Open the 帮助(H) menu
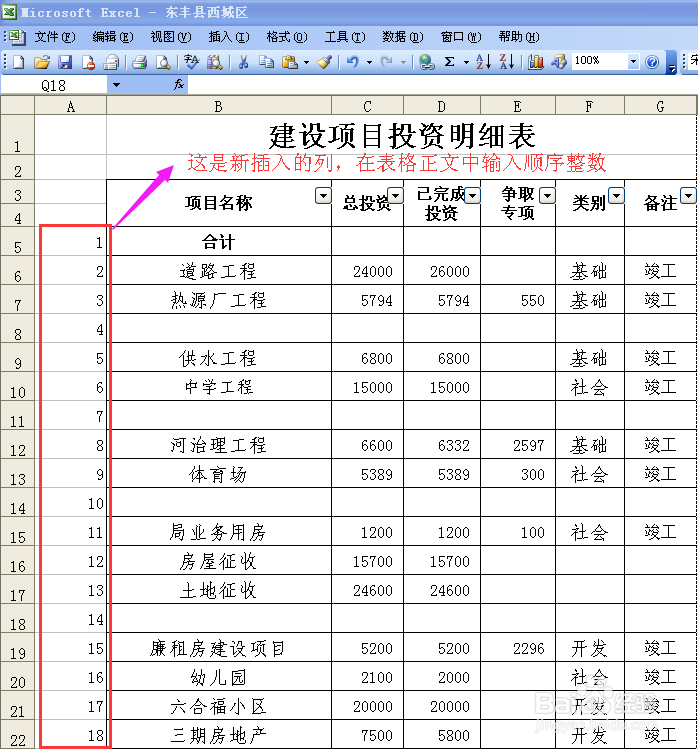Screen dimensions: 698x749 point(519,37)
